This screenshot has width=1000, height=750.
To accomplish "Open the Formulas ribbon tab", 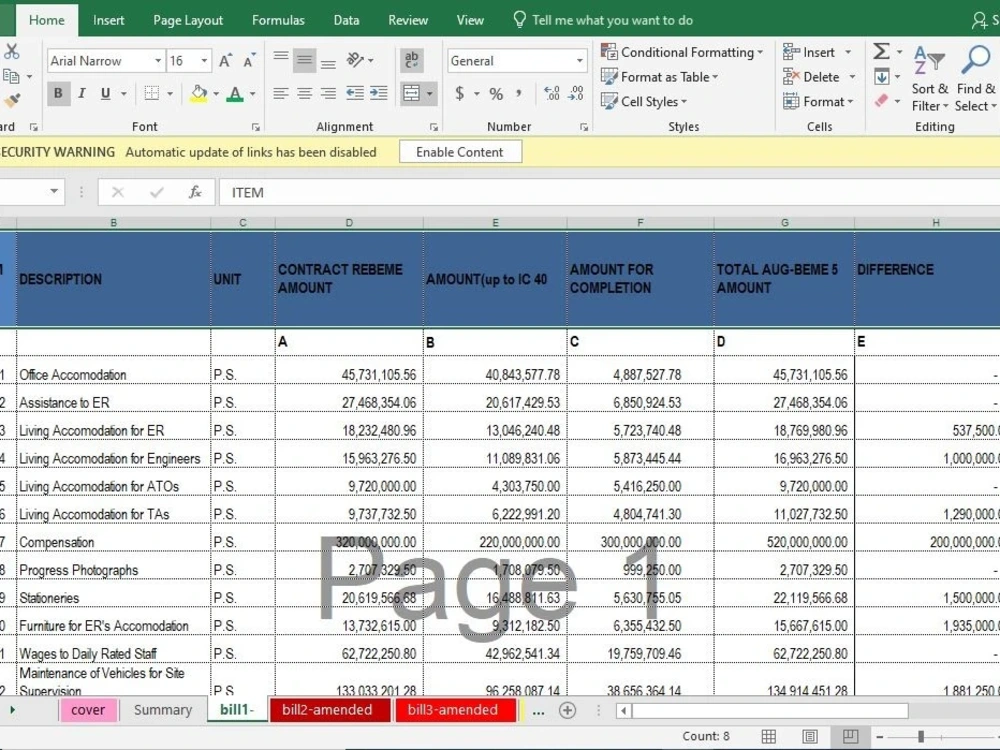I will [278, 20].
